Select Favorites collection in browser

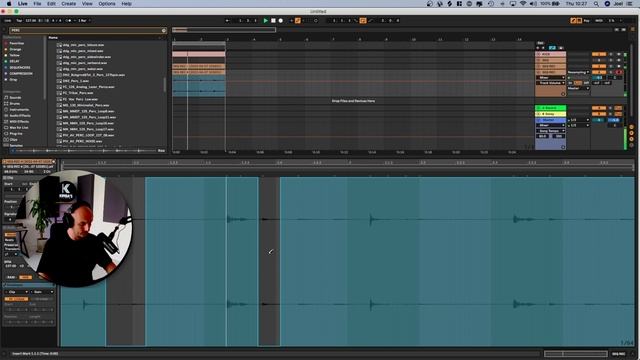pyautogui.click(x=17, y=43)
